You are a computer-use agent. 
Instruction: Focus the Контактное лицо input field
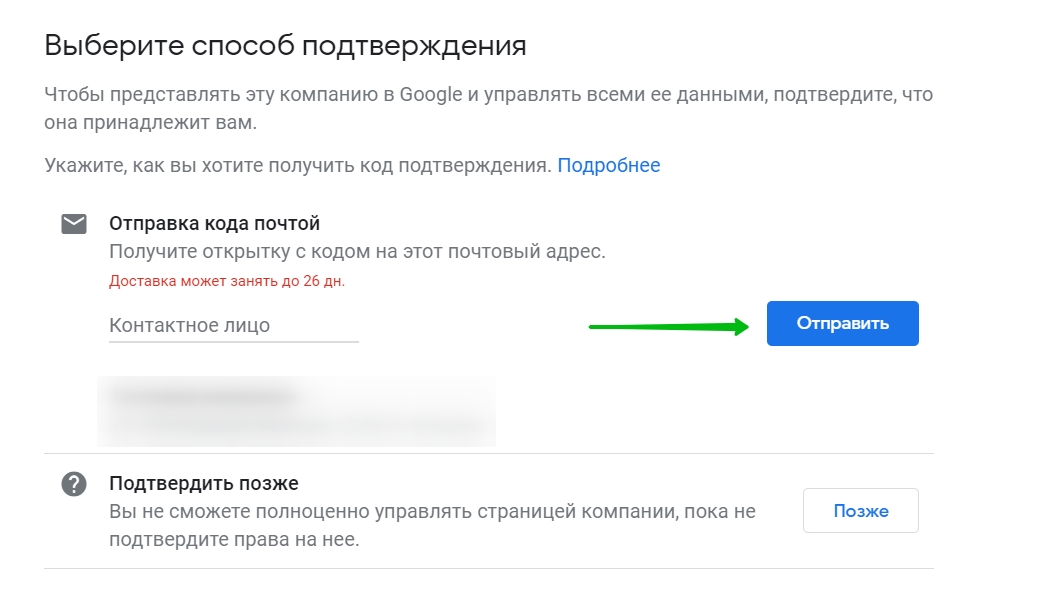click(x=233, y=326)
